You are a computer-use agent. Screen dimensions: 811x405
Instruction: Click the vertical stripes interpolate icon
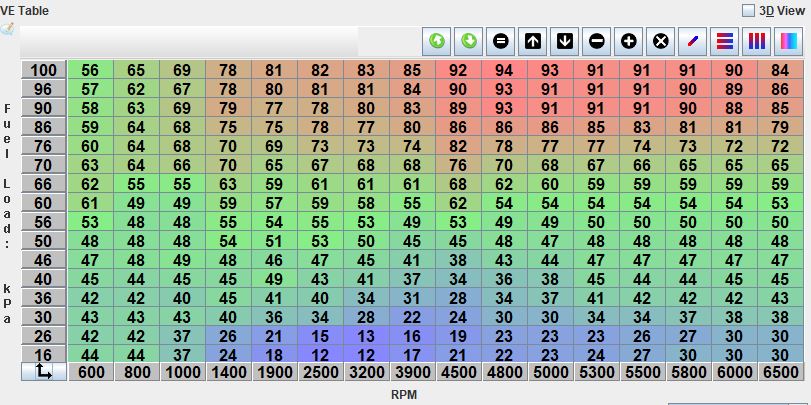tap(757, 41)
